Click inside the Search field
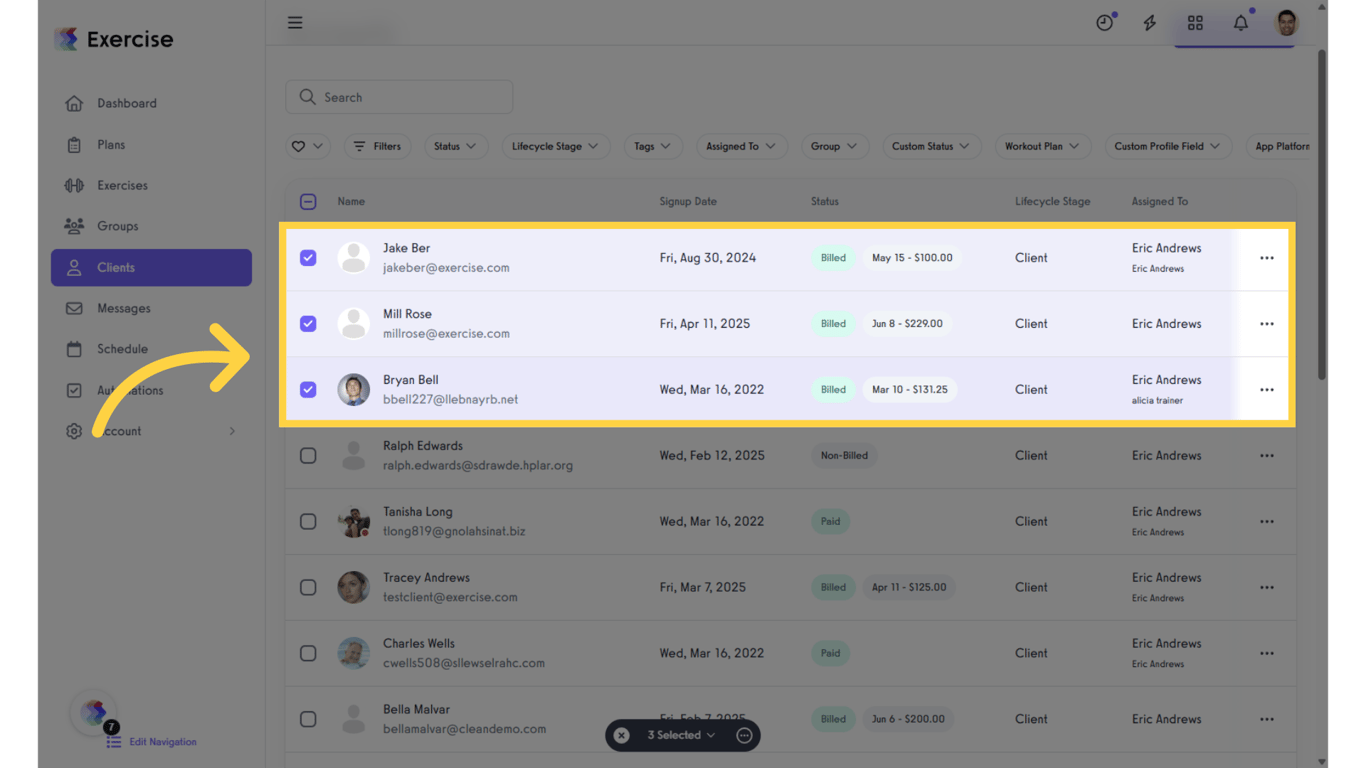 click(x=399, y=96)
